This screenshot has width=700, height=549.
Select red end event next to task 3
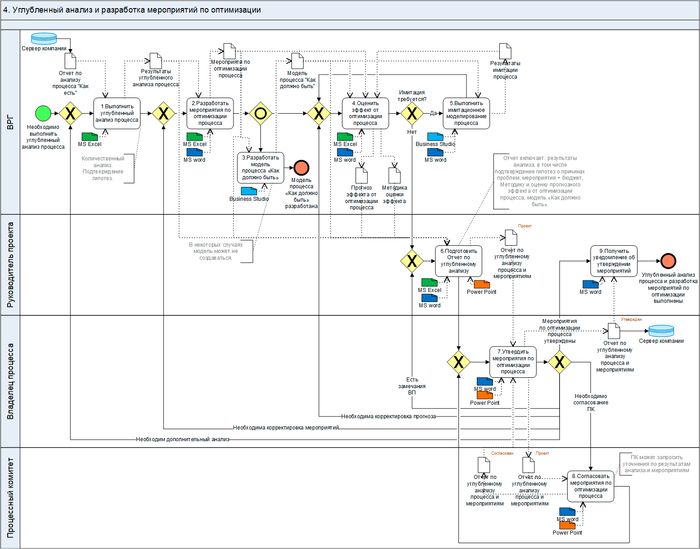[x=302, y=166]
